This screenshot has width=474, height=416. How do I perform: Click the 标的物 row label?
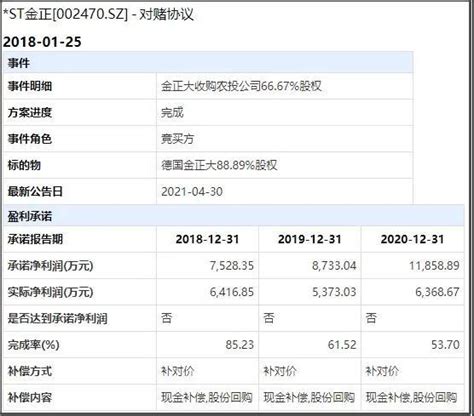pyautogui.click(x=24, y=165)
